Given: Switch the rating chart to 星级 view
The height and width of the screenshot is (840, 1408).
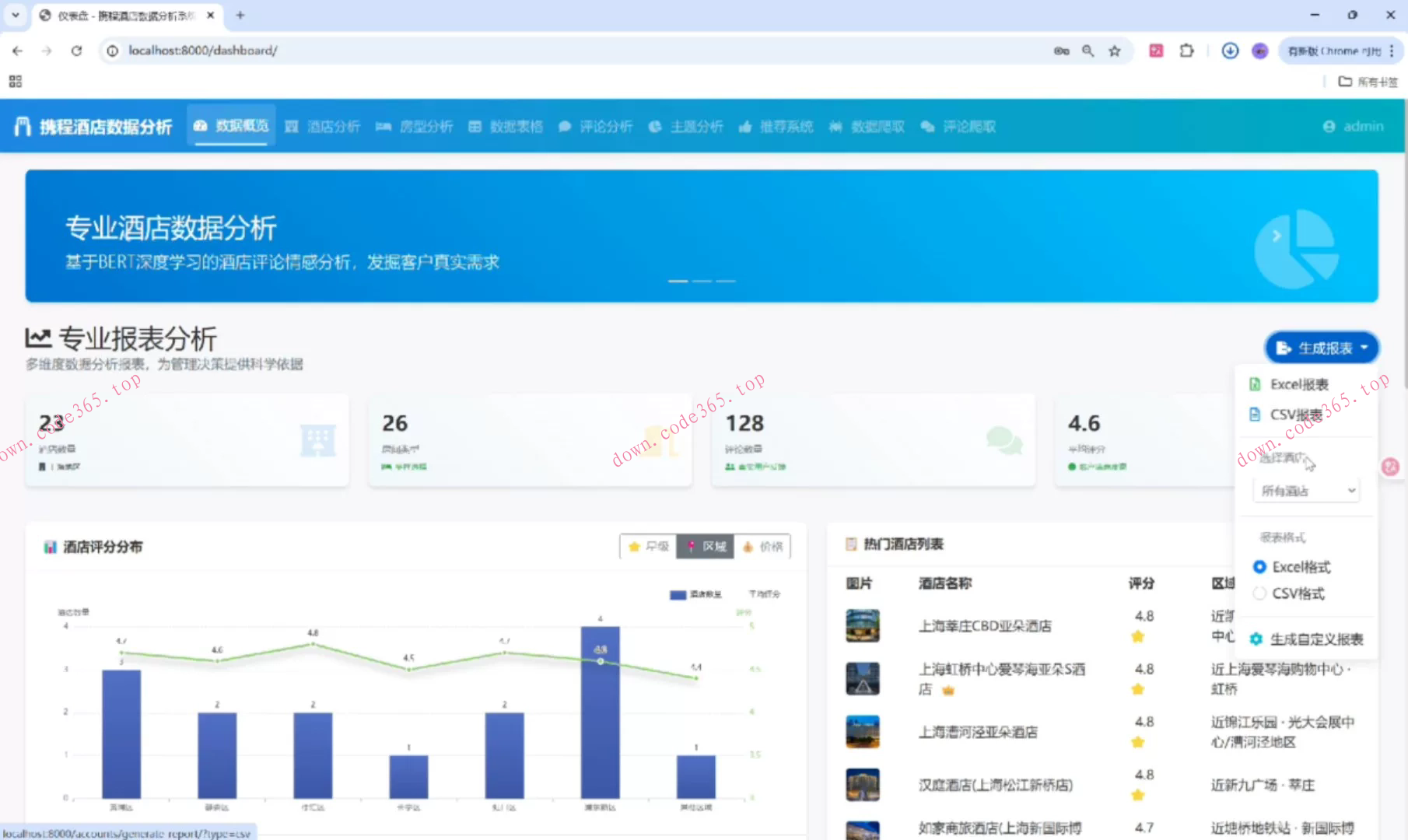Looking at the screenshot, I should pos(647,546).
